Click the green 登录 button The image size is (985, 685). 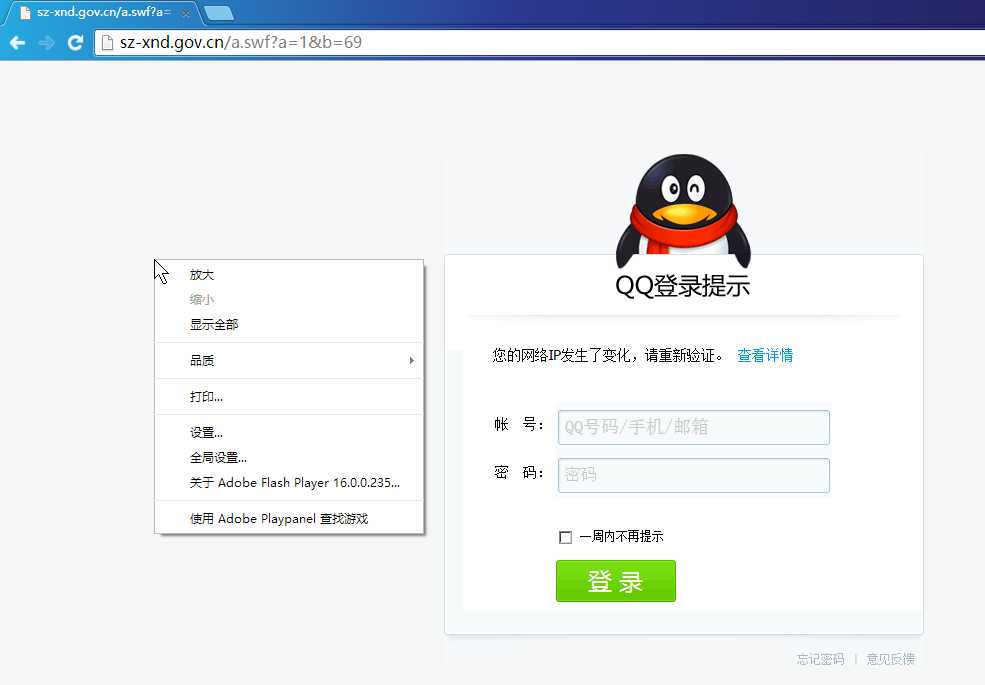coord(616,581)
